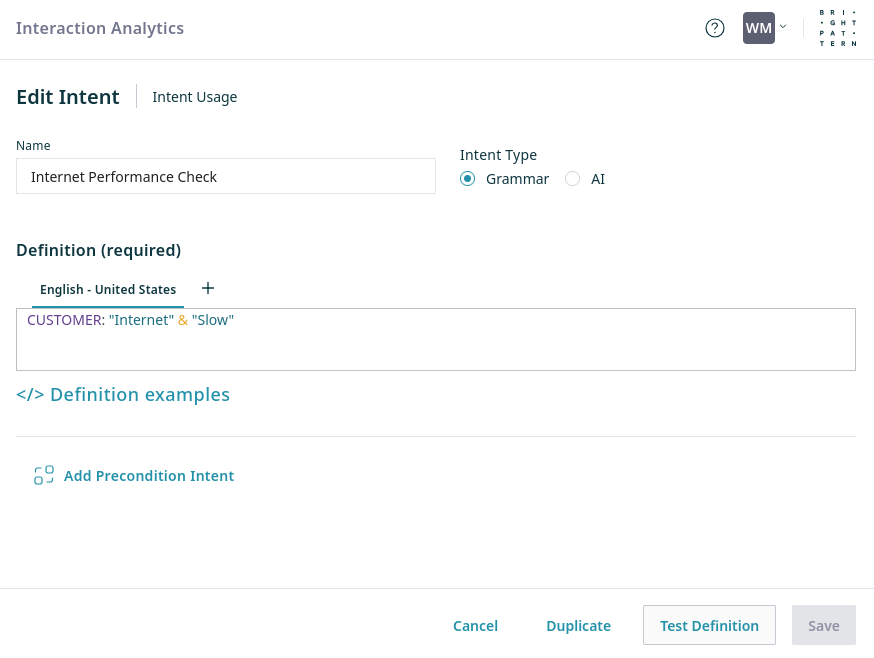Select the Grammar intent type
Screen dimensions: 874x658
click(x=467, y=179)
